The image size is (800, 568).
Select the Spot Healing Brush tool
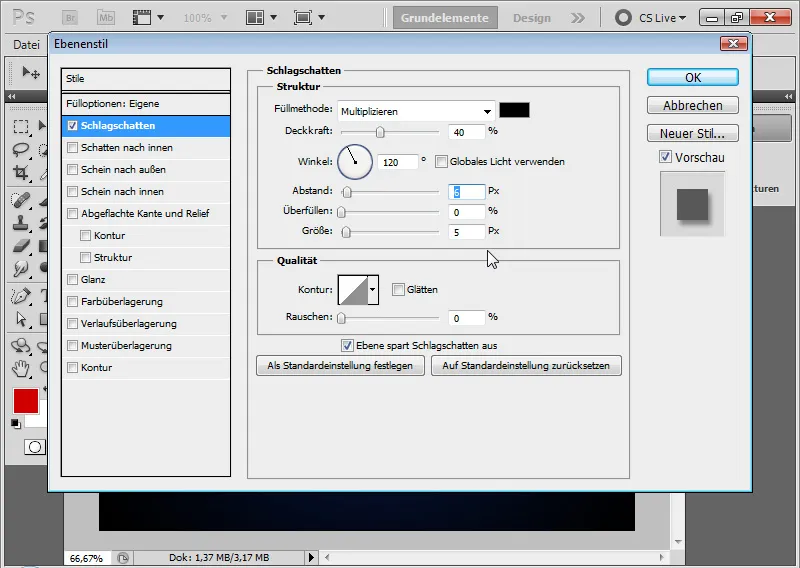(x=20, y=200)
